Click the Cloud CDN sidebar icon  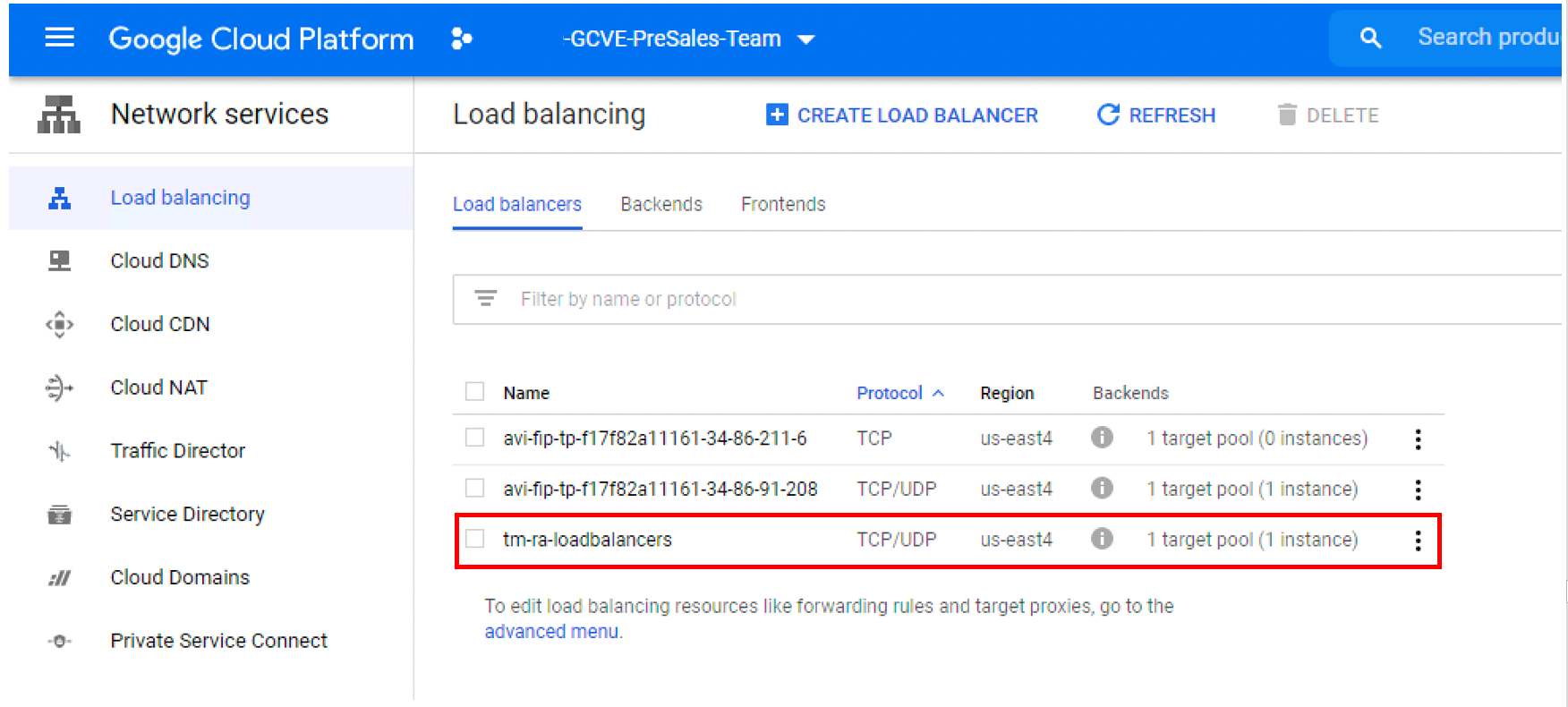pos(59,324)
